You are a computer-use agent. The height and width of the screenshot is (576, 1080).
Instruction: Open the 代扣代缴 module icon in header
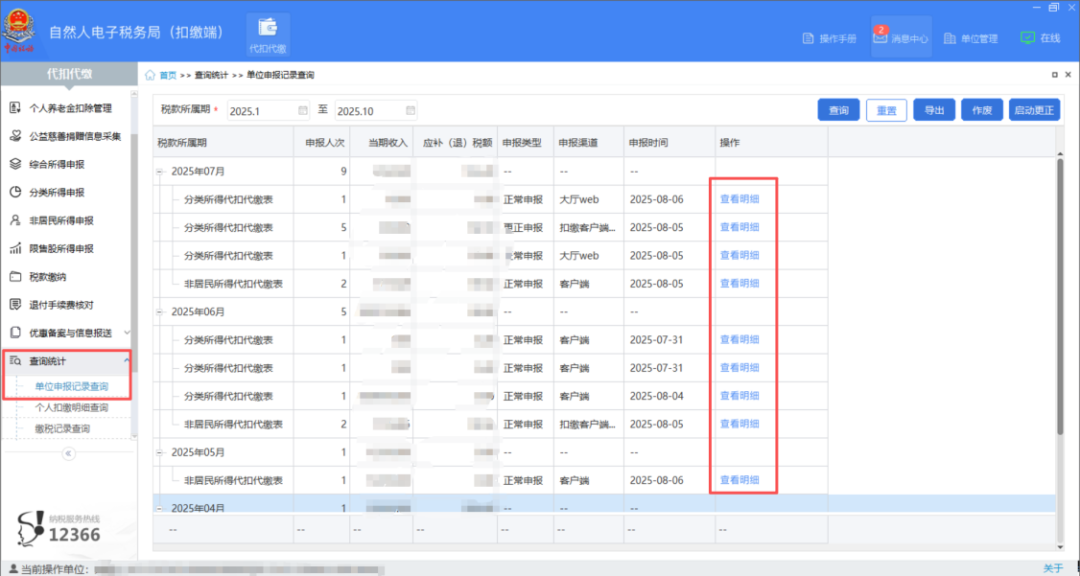(267, 28)
